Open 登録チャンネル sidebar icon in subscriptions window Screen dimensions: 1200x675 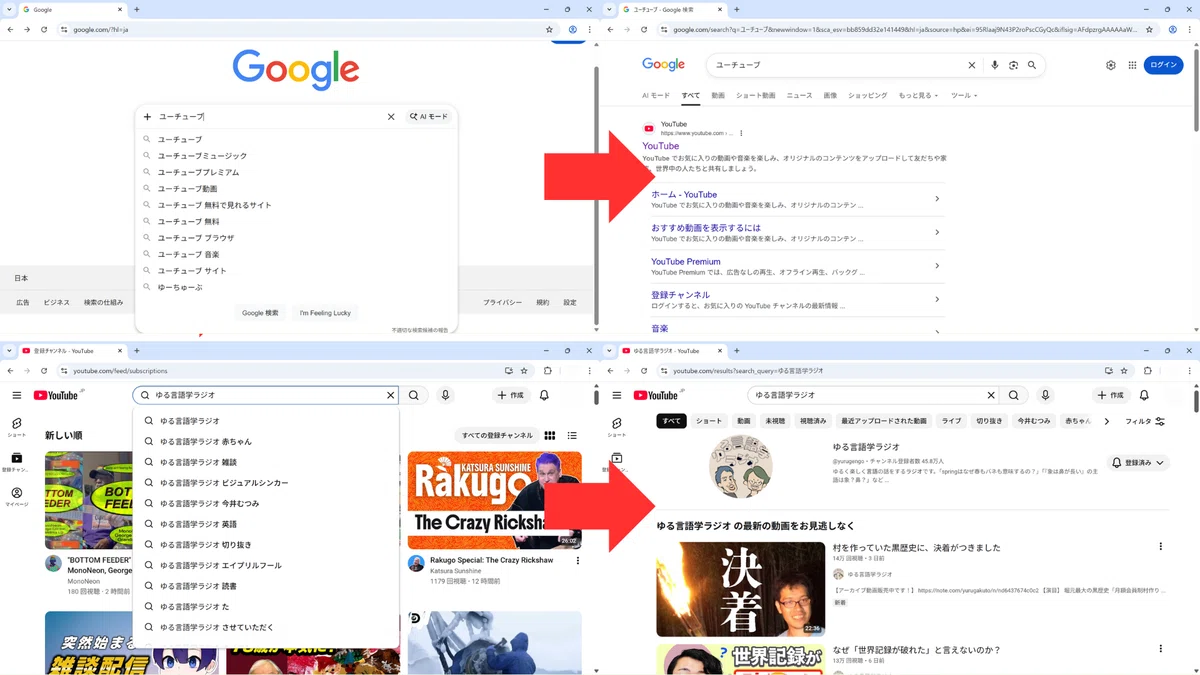(x=17, y=462)
